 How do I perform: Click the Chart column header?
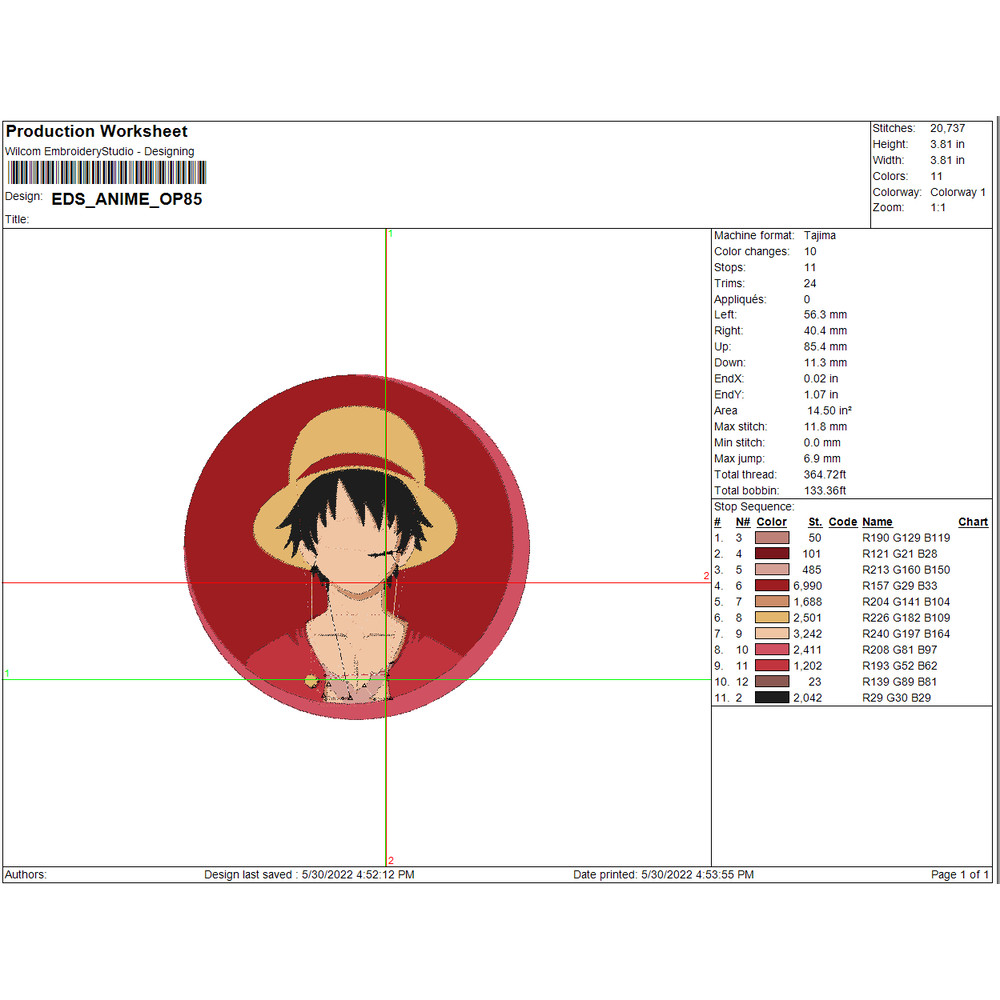[973, 521]
